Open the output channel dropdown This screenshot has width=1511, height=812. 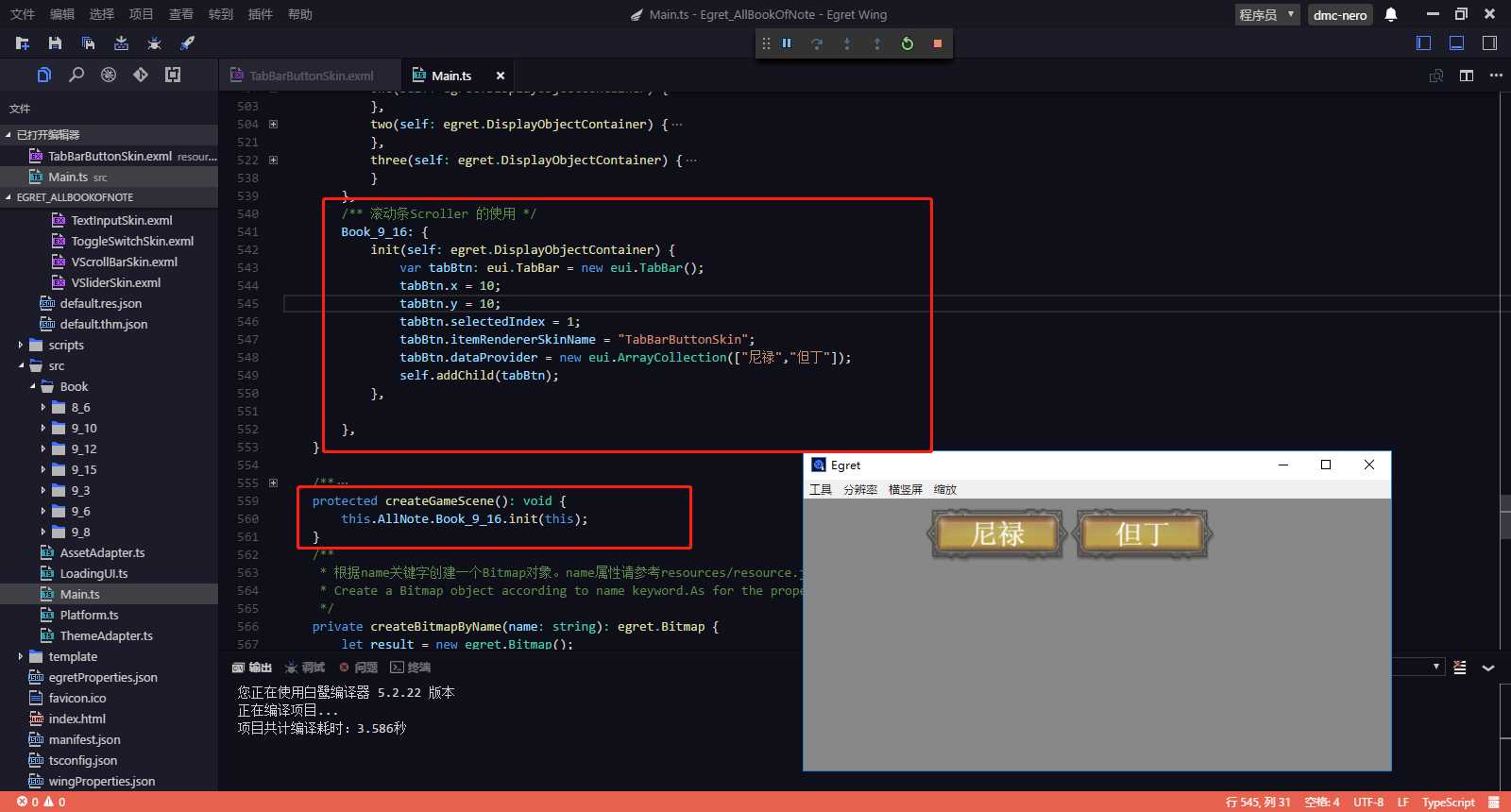pyautogui.click(x=1418, y=668)
